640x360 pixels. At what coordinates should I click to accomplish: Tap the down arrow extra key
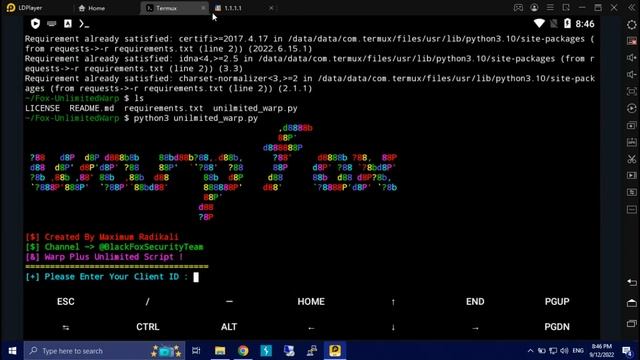click(393, 327)
